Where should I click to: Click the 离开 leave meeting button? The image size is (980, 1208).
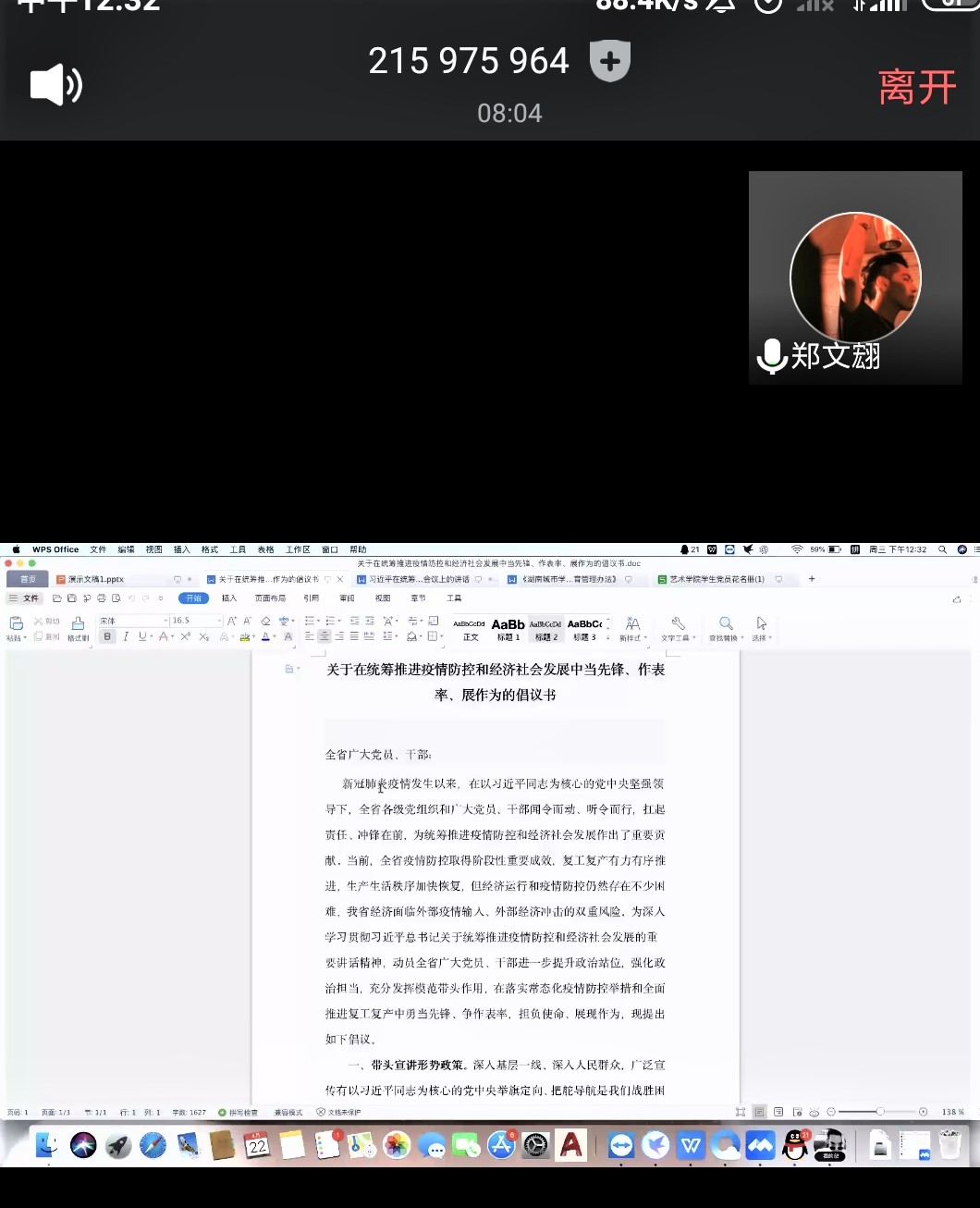point(916,86)
